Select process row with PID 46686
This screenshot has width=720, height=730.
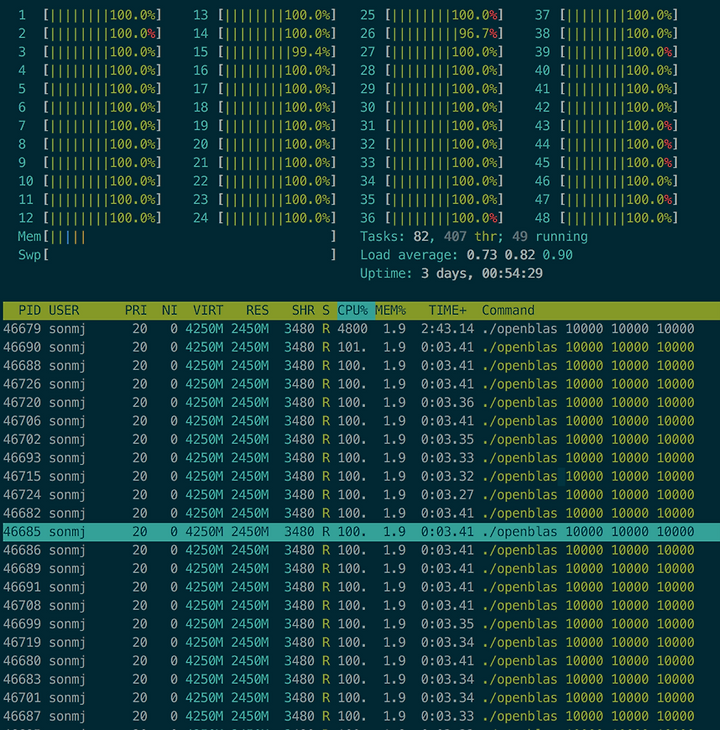click(360, 550)
